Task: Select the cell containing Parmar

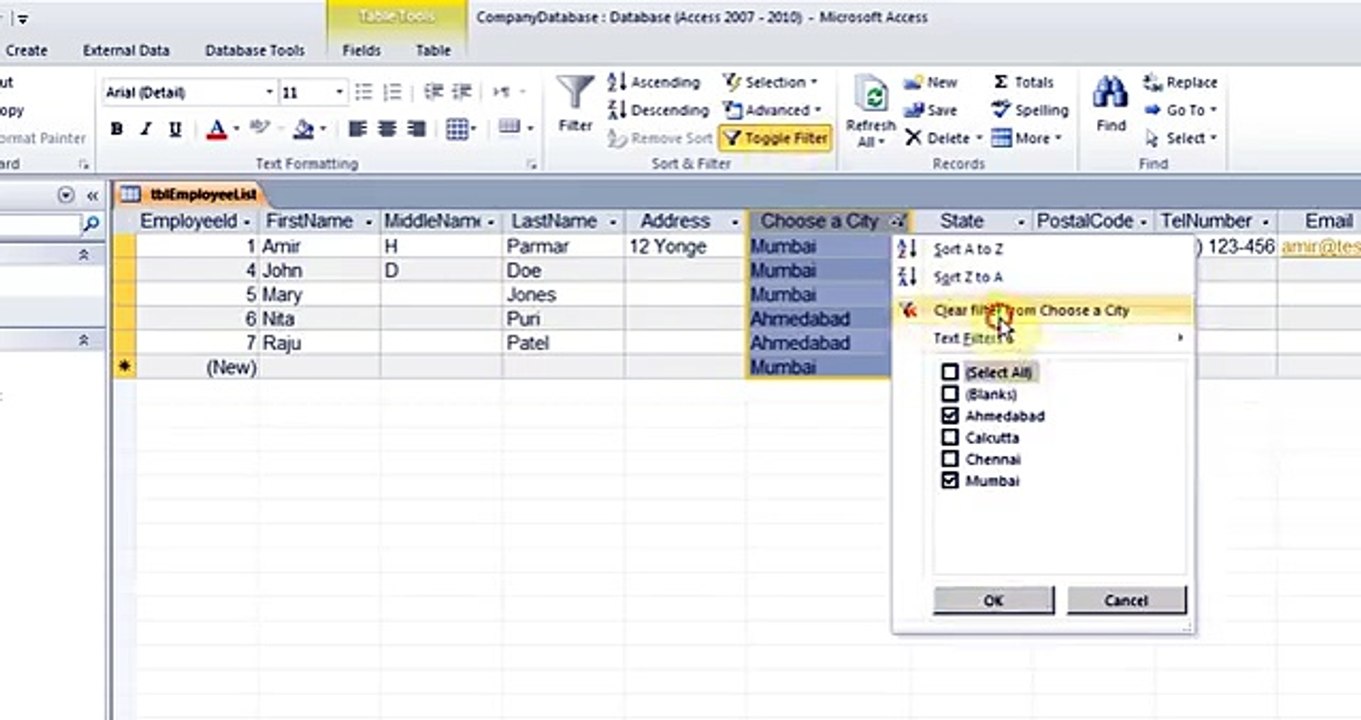Action: [x=563, y=246]
